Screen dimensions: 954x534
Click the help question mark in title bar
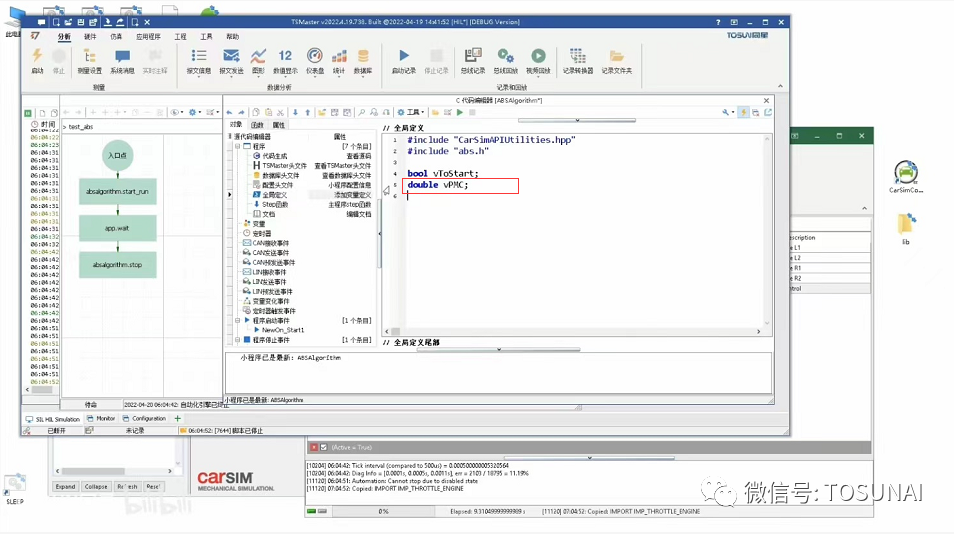(x=718, y=22)
